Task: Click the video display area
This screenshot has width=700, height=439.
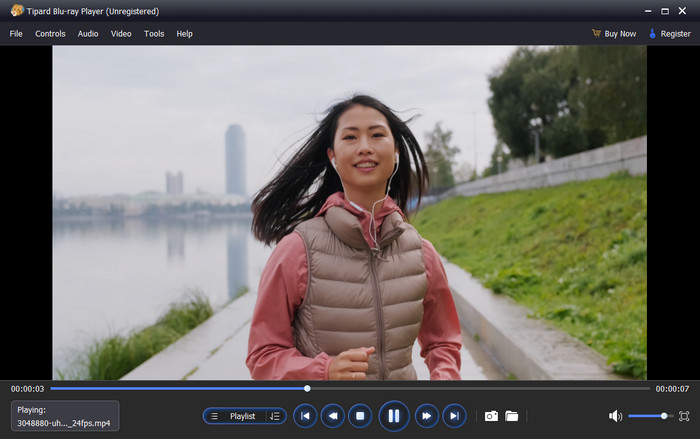Action: [350, 213]
